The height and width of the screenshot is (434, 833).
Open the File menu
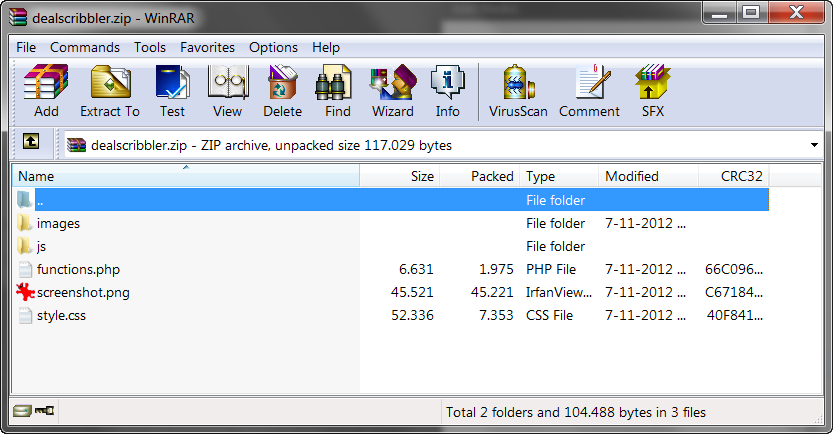pyautogui.click(x=26, y=47)
